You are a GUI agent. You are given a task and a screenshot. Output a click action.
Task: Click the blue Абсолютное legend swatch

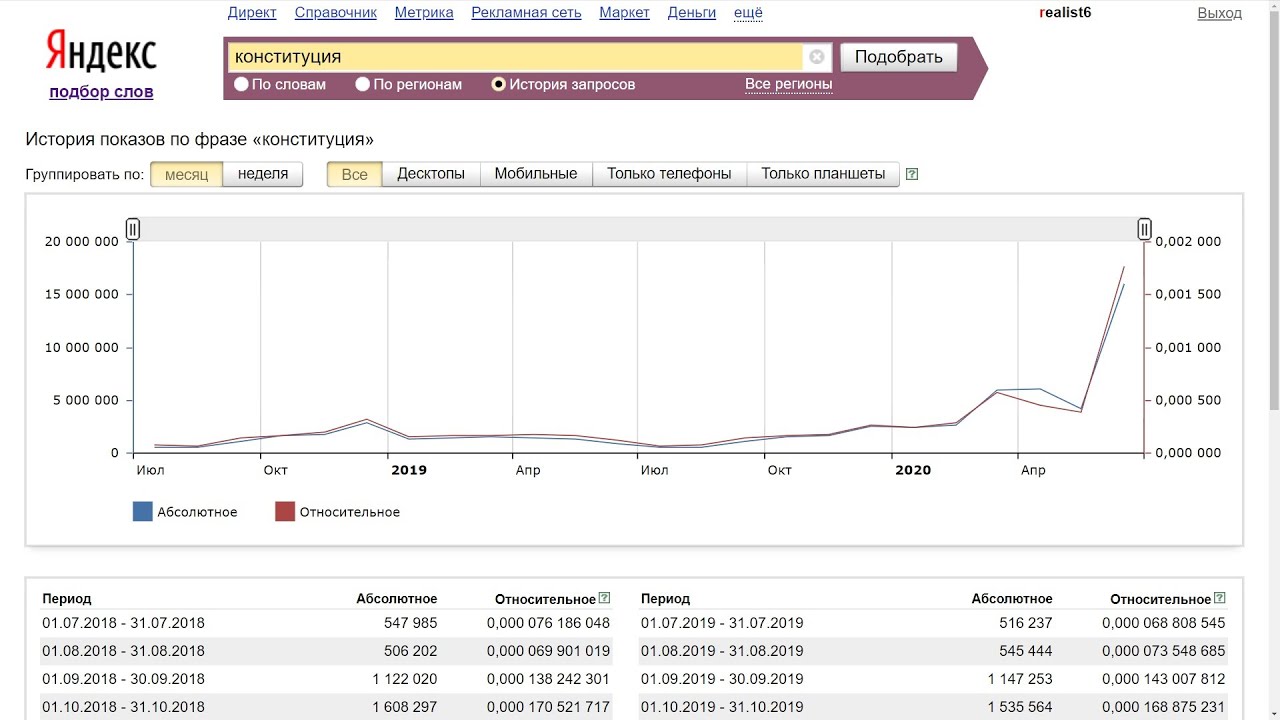143,512
